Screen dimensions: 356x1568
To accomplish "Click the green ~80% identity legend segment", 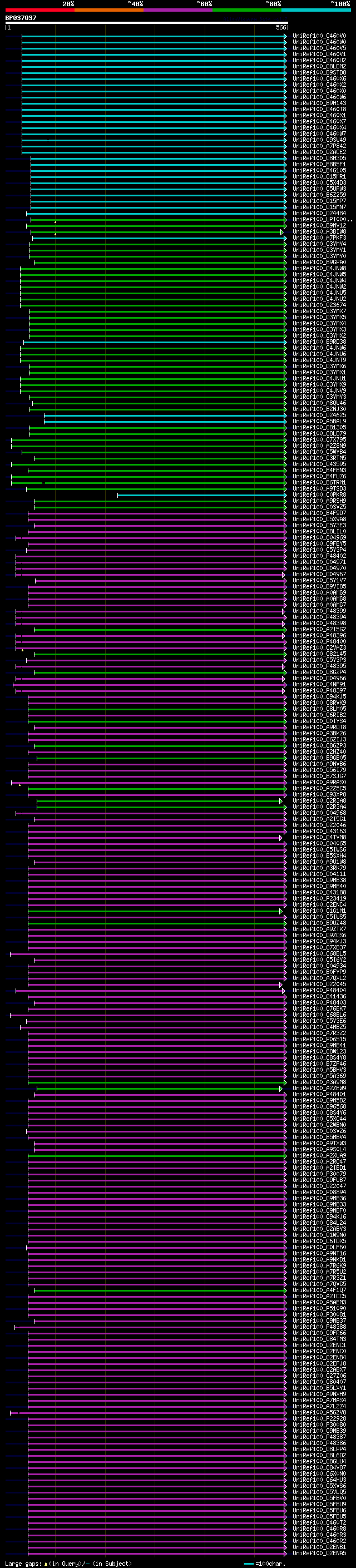I will coord(247,10).
